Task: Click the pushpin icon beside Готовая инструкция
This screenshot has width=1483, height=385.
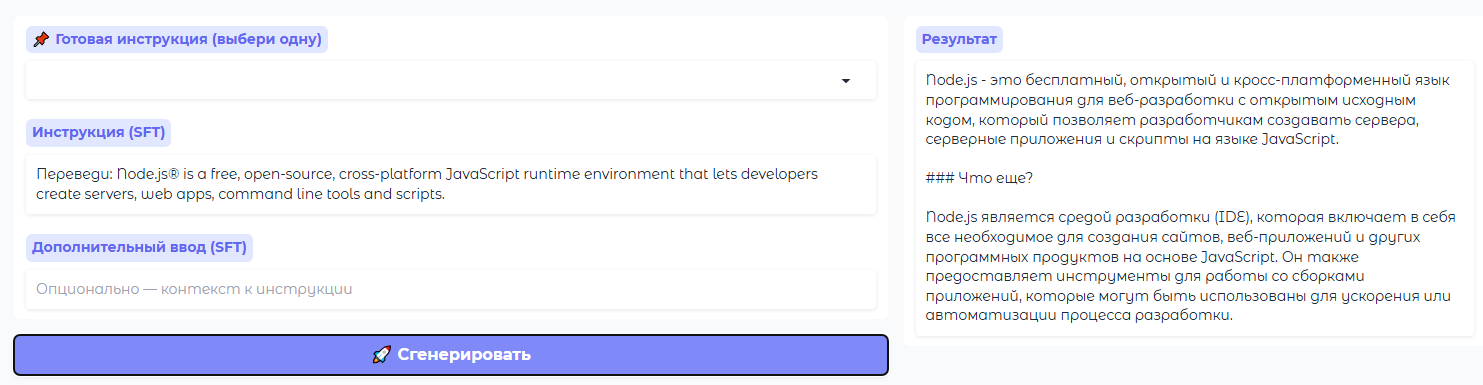Action: 41,40
